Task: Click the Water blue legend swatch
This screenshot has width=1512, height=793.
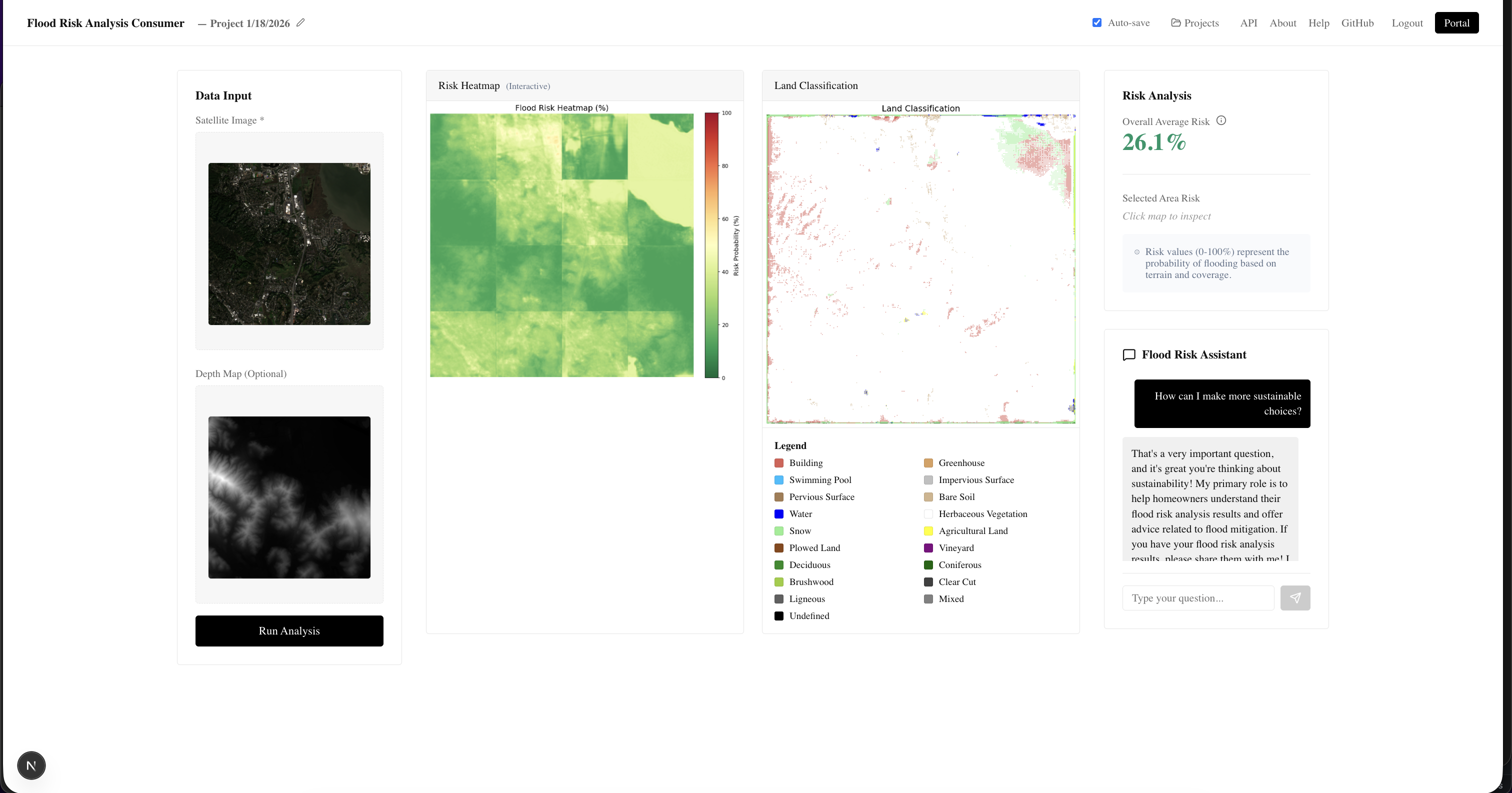Action: click(779, 514)
